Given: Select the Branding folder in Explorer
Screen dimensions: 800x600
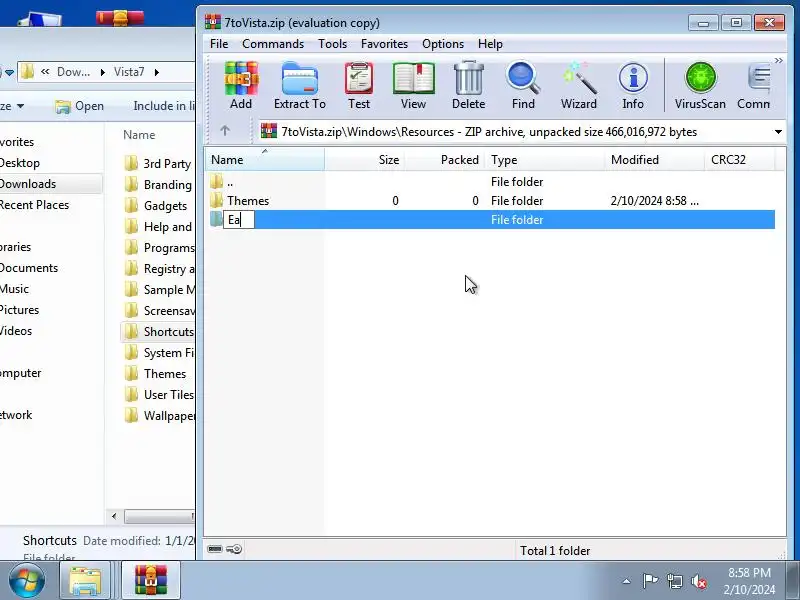Looking at the screenshot, I should (159, 185).
